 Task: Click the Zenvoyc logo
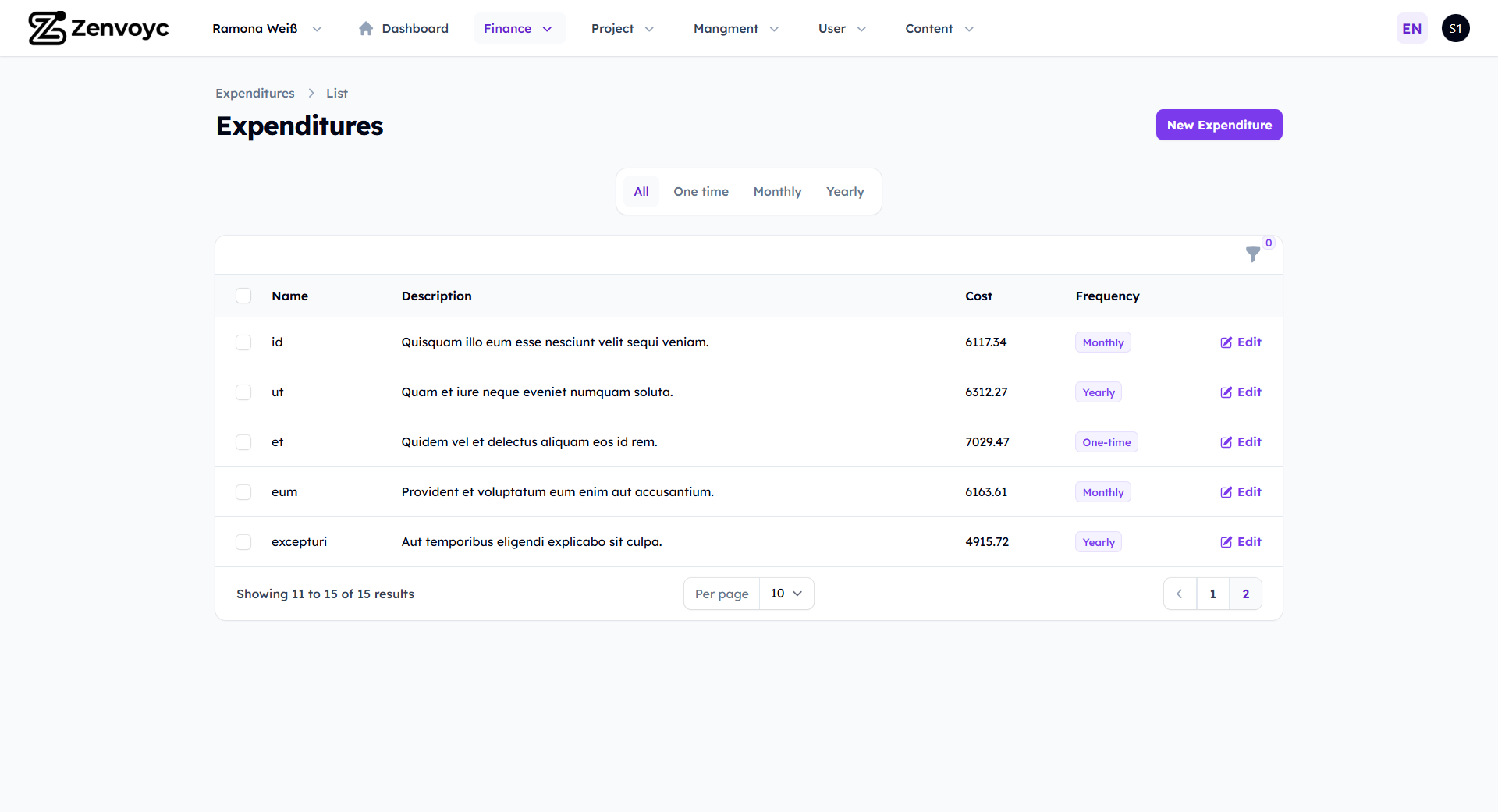pyautogui.click(x=98, y=28)
